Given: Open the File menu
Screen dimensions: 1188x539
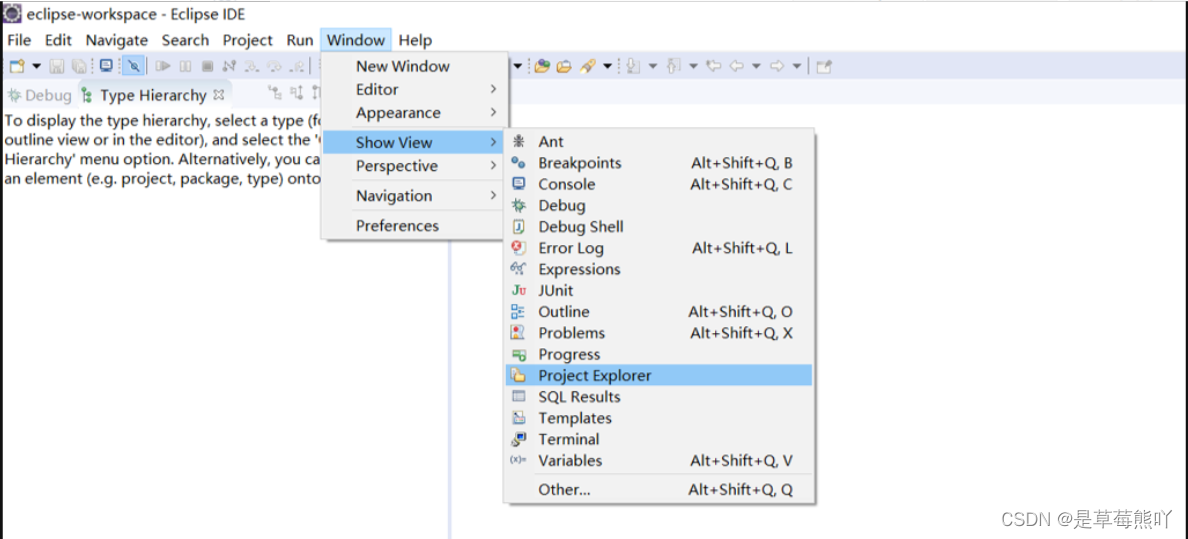Looking at the screenshot, I should (x=19, y=40).
